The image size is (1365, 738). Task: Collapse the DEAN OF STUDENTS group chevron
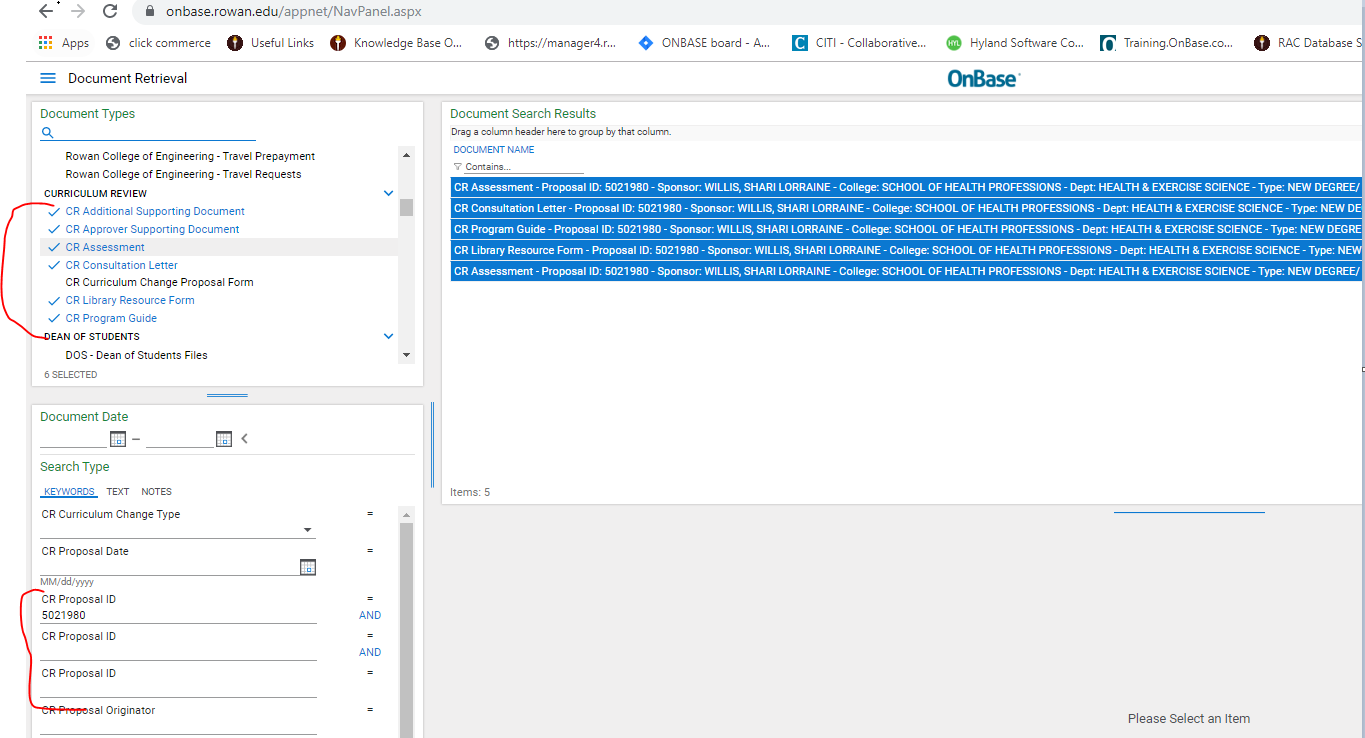pos(389,336)
